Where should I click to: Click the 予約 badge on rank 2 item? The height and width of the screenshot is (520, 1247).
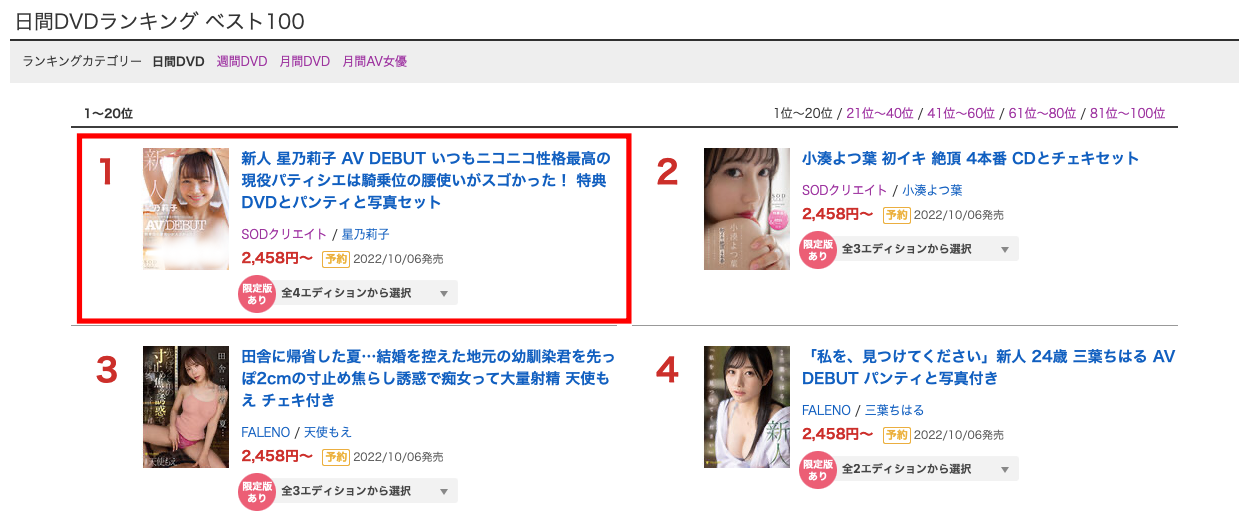[x=897, y=215]
